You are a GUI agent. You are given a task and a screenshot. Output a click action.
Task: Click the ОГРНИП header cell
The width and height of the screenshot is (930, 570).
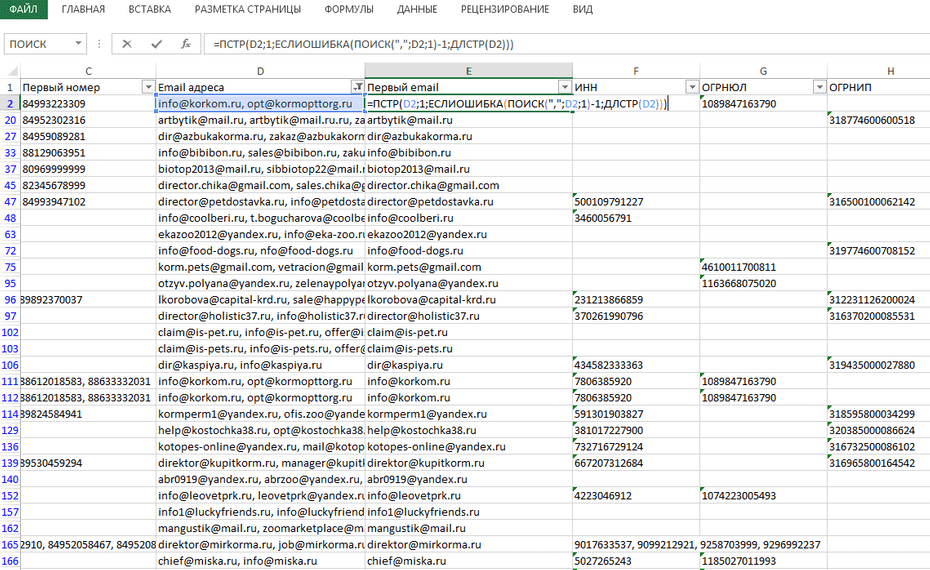pyautogui.click(x=879, y=87)
